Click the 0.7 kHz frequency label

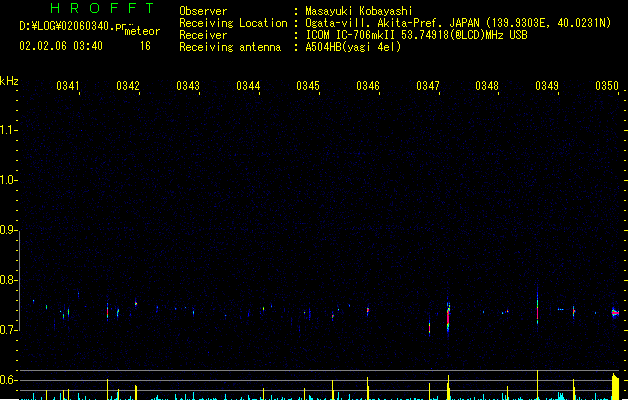point(8,330)
